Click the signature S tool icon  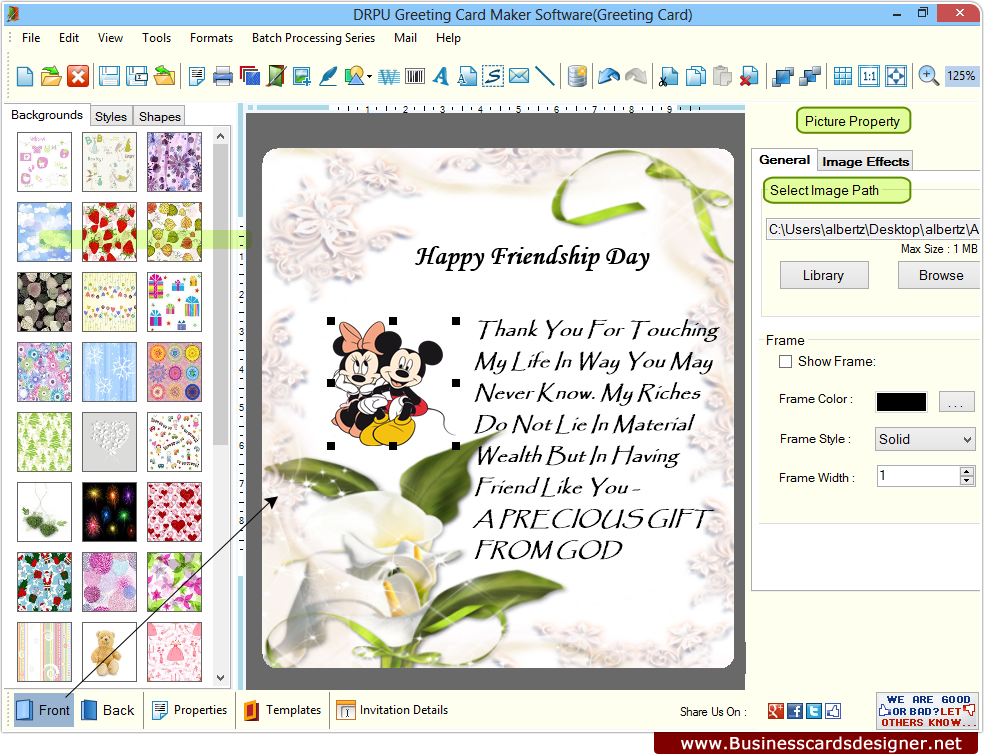pos(493,77)
